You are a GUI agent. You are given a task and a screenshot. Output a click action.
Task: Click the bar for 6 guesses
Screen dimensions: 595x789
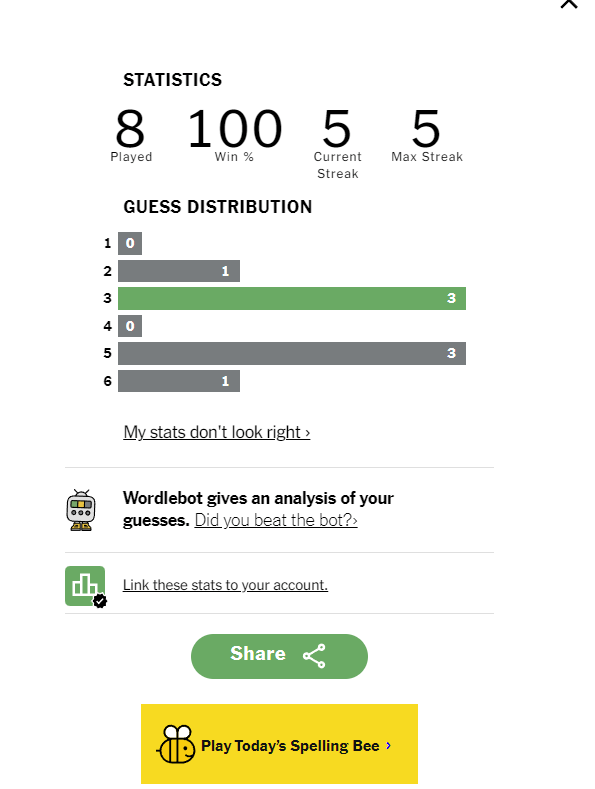(179, 381)
